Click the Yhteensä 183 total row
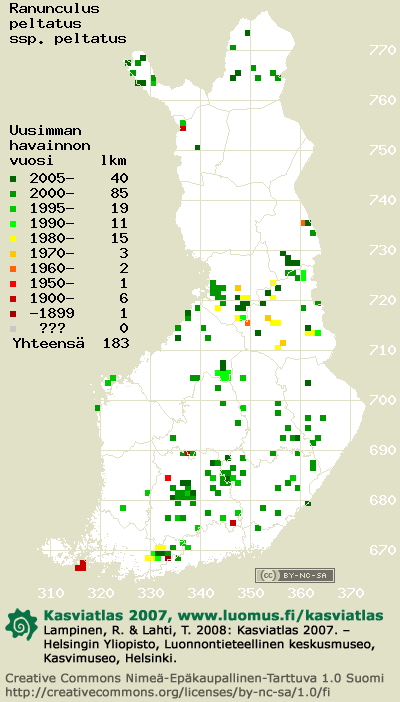The height and width of the screenshot is (702, 400). [71, 343]
